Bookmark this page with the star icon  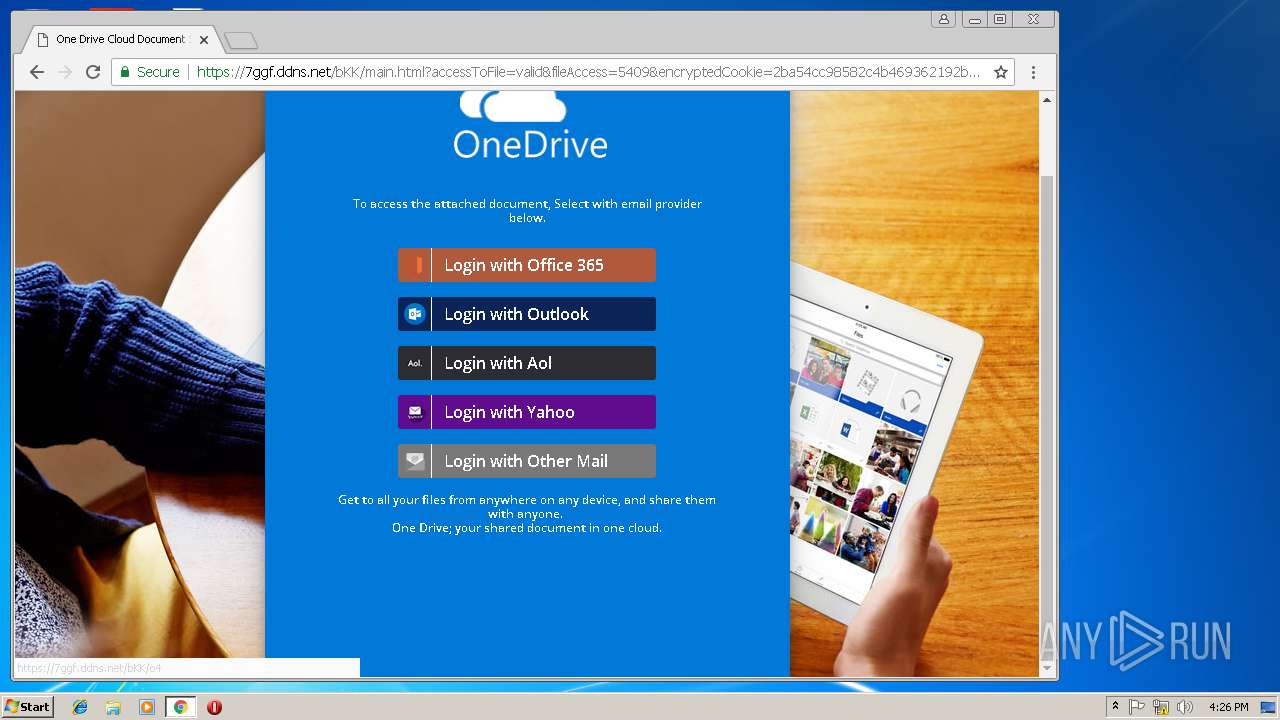1000,72
